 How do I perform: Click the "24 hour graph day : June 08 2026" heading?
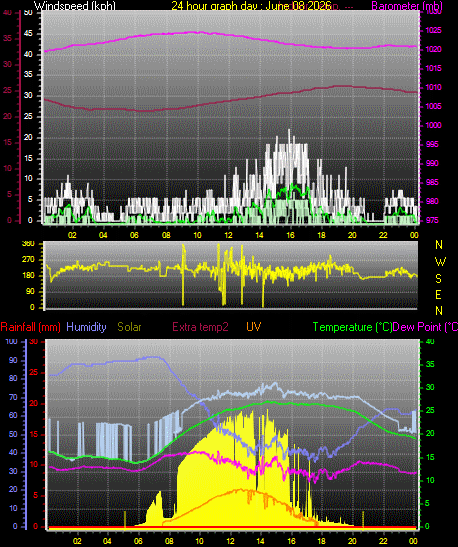(x=251, y=5)
